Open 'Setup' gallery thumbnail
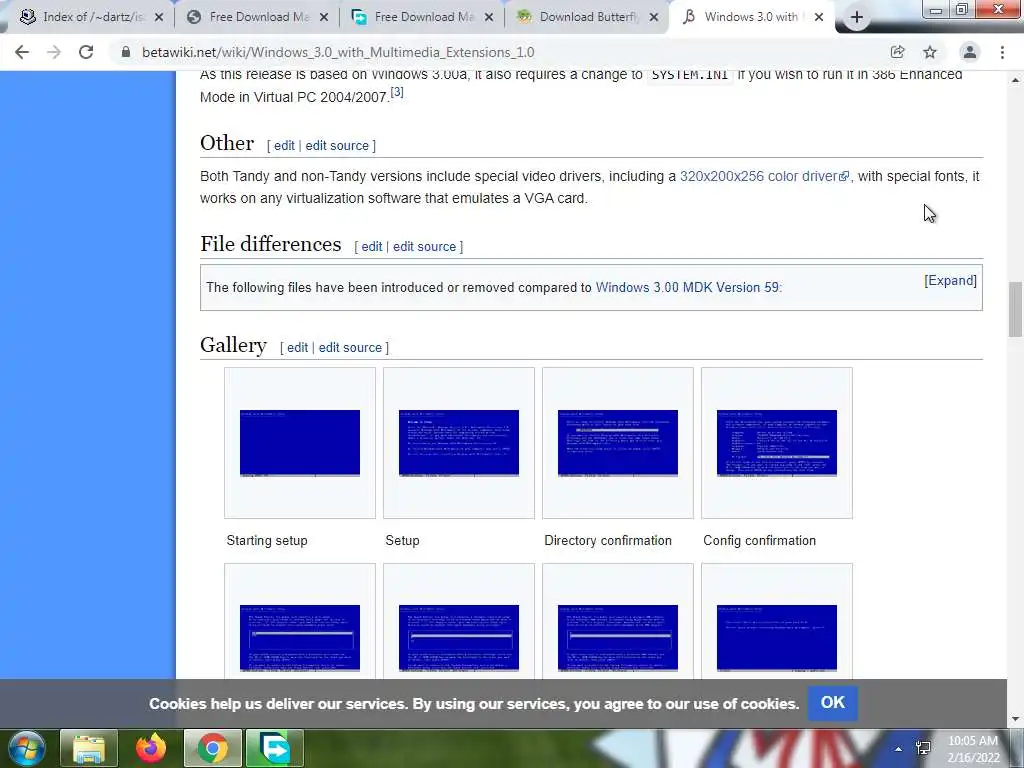1024x768 pixels. point(458,443)
